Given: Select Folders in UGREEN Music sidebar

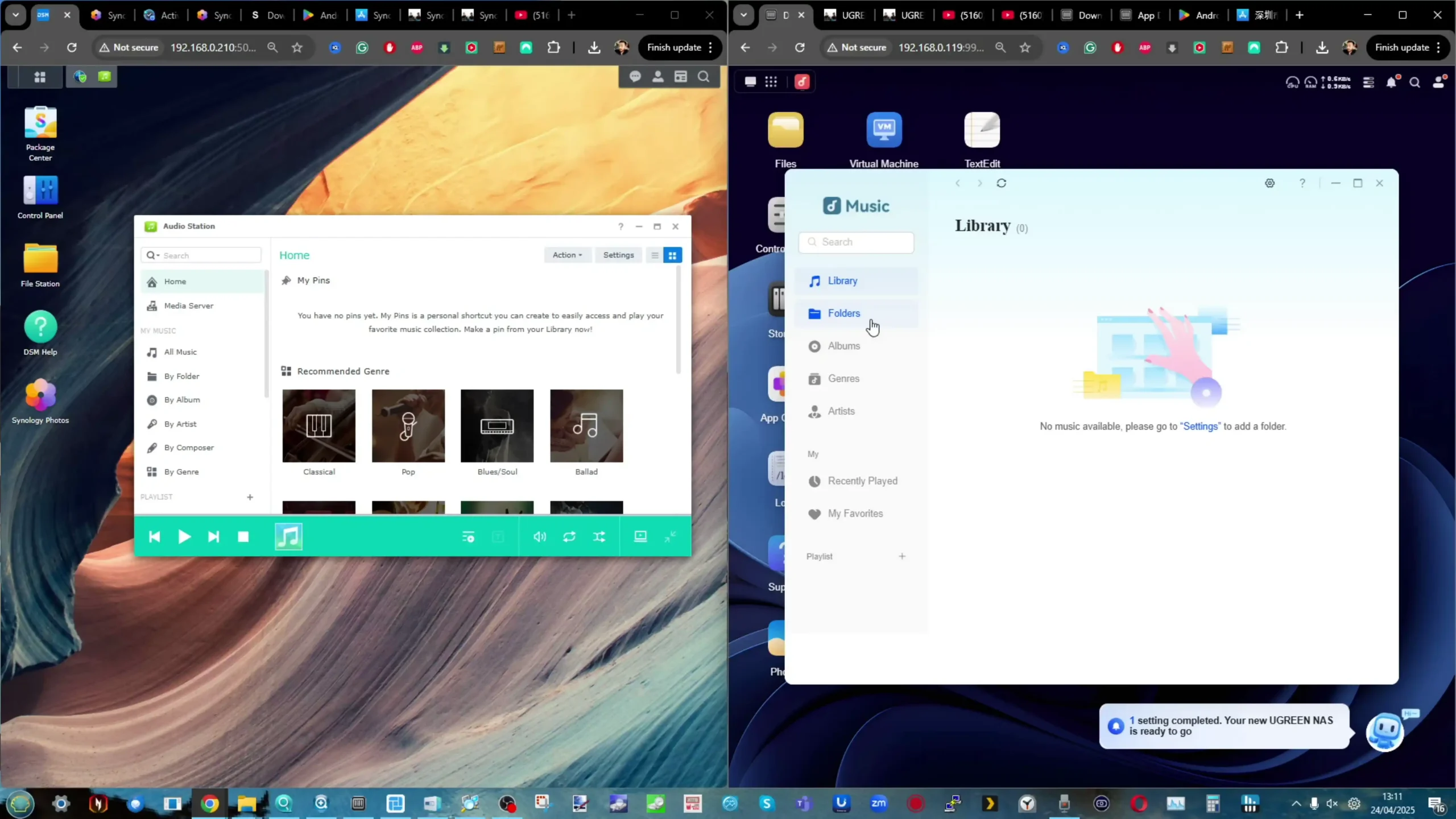Looking at the screenshot, I should (856, 313).
